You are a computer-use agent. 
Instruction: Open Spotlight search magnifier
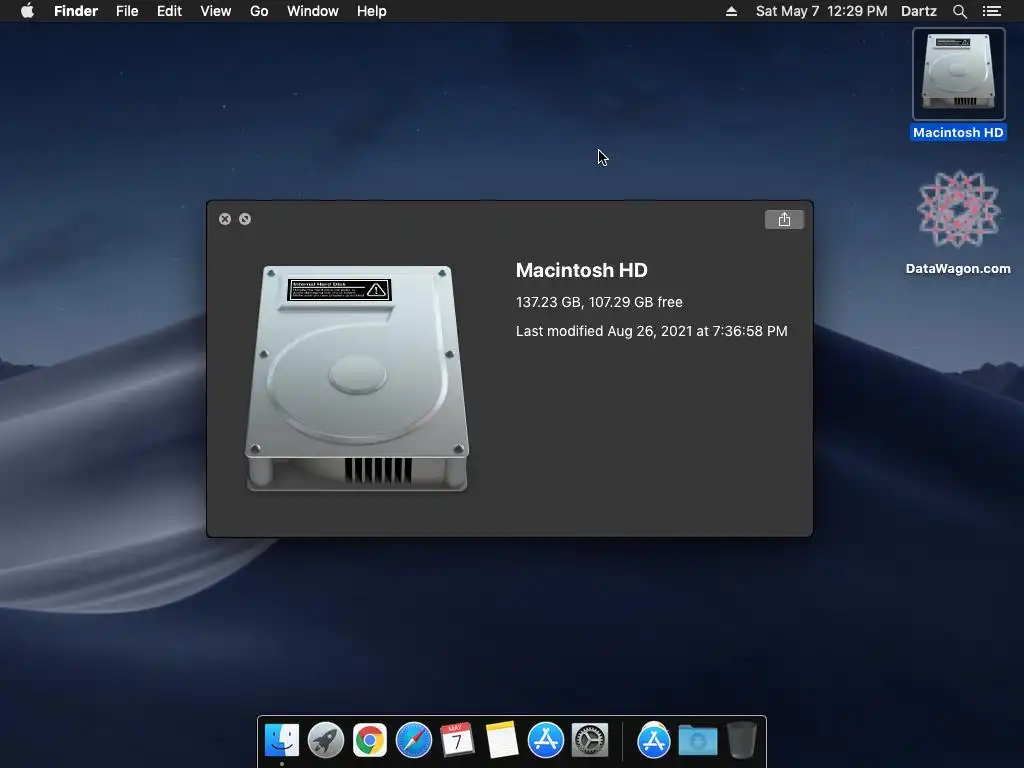[959, 11]
